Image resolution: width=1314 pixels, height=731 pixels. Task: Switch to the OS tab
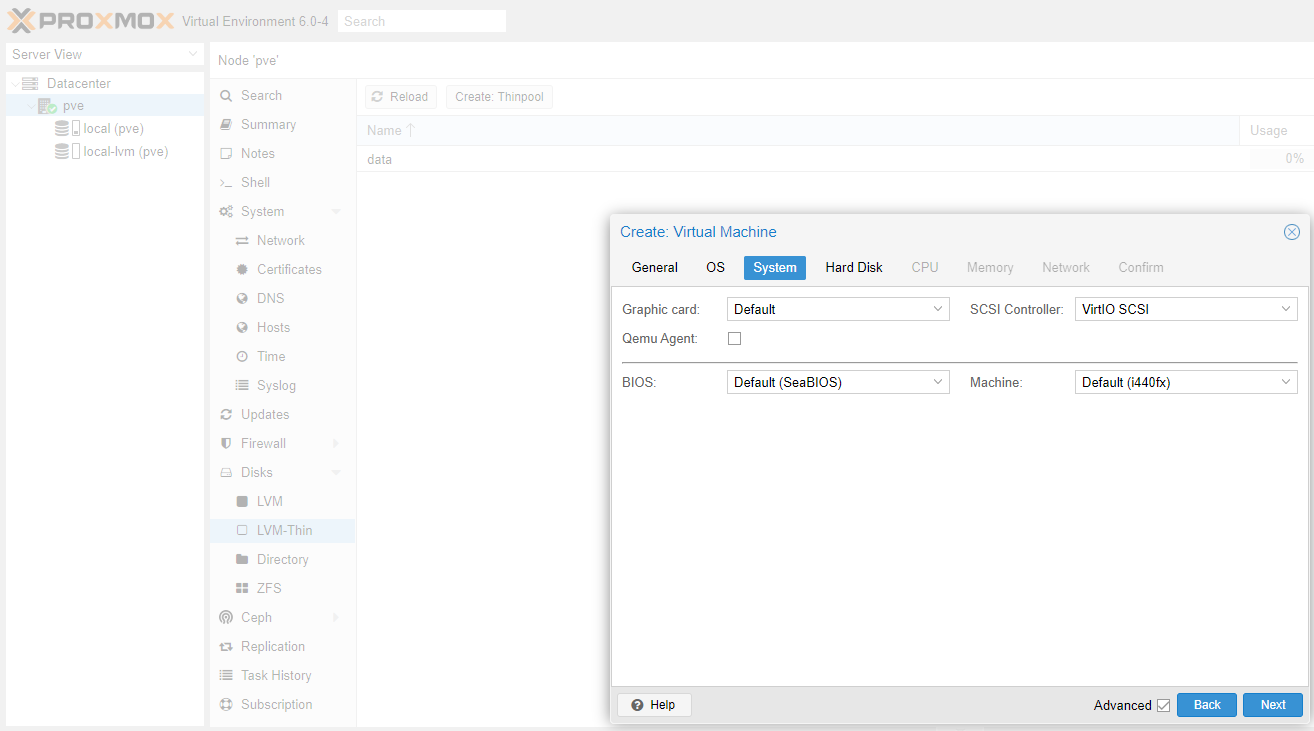tap(715, 268)
